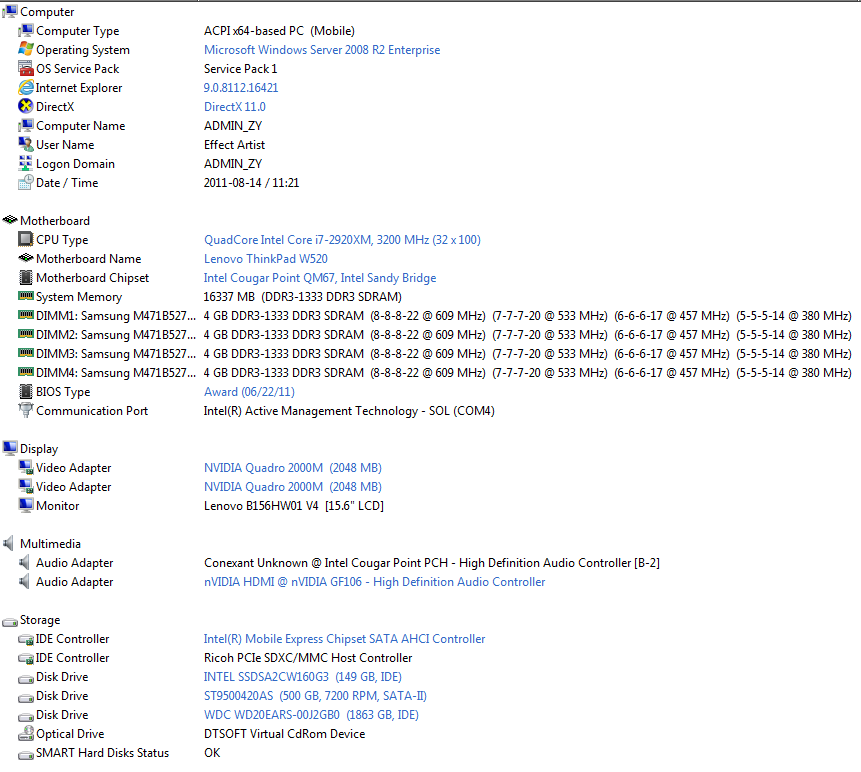Select the Computer Type field label
Viewport: 861px width, 772px height.
pos(77,31)
